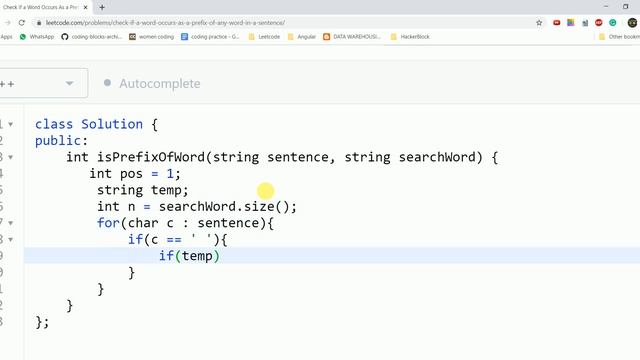Click the "class Solution {" line

pyautogui.click(x=96, y=124)
